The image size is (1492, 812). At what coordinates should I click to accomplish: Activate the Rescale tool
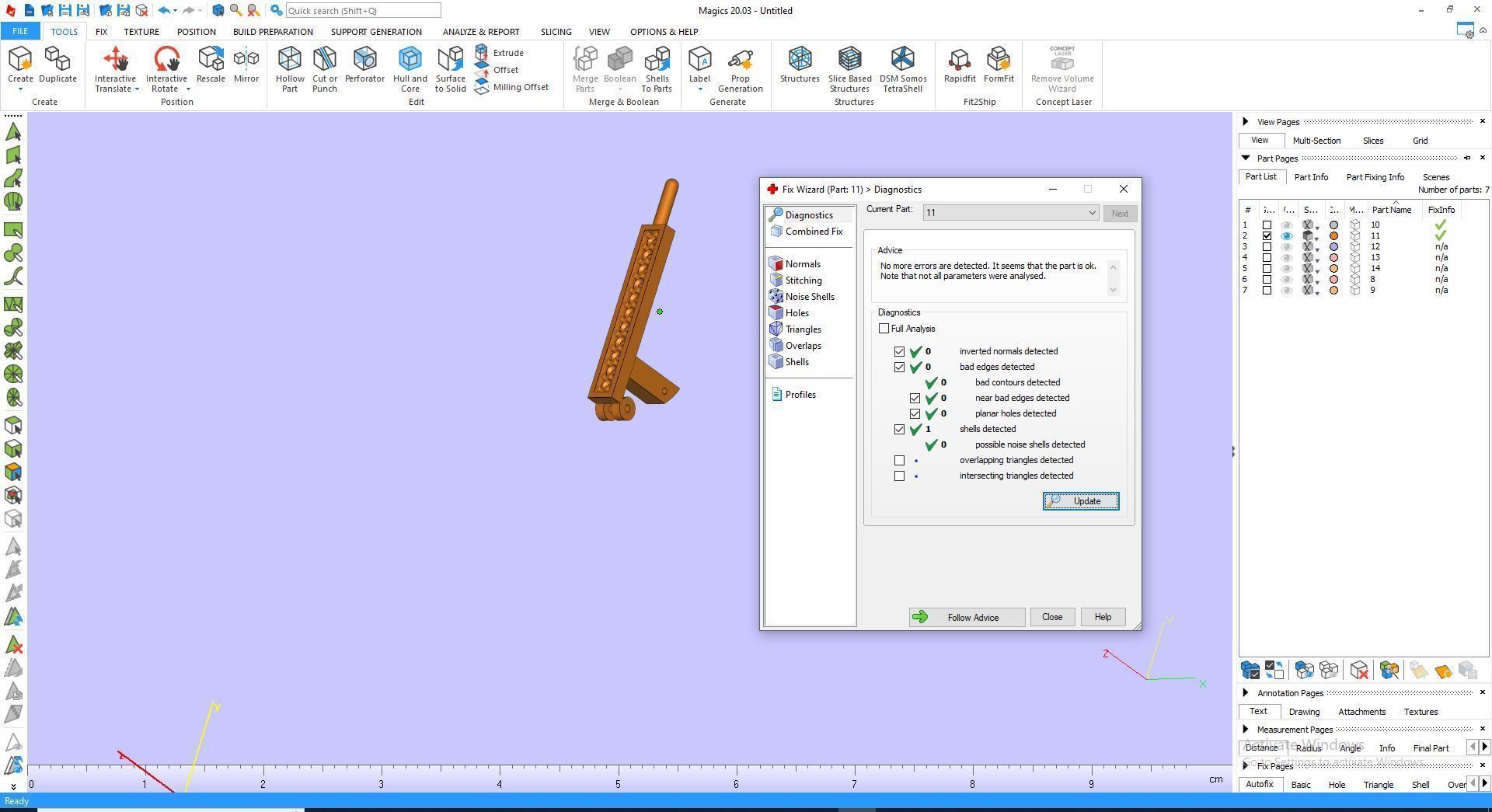click(211, 65)
